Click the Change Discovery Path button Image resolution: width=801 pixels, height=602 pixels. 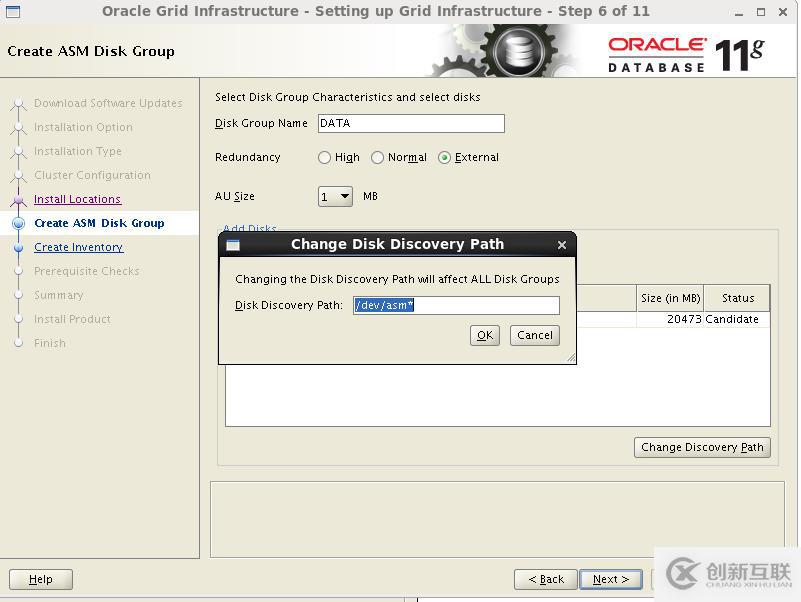tap(702, 447)
